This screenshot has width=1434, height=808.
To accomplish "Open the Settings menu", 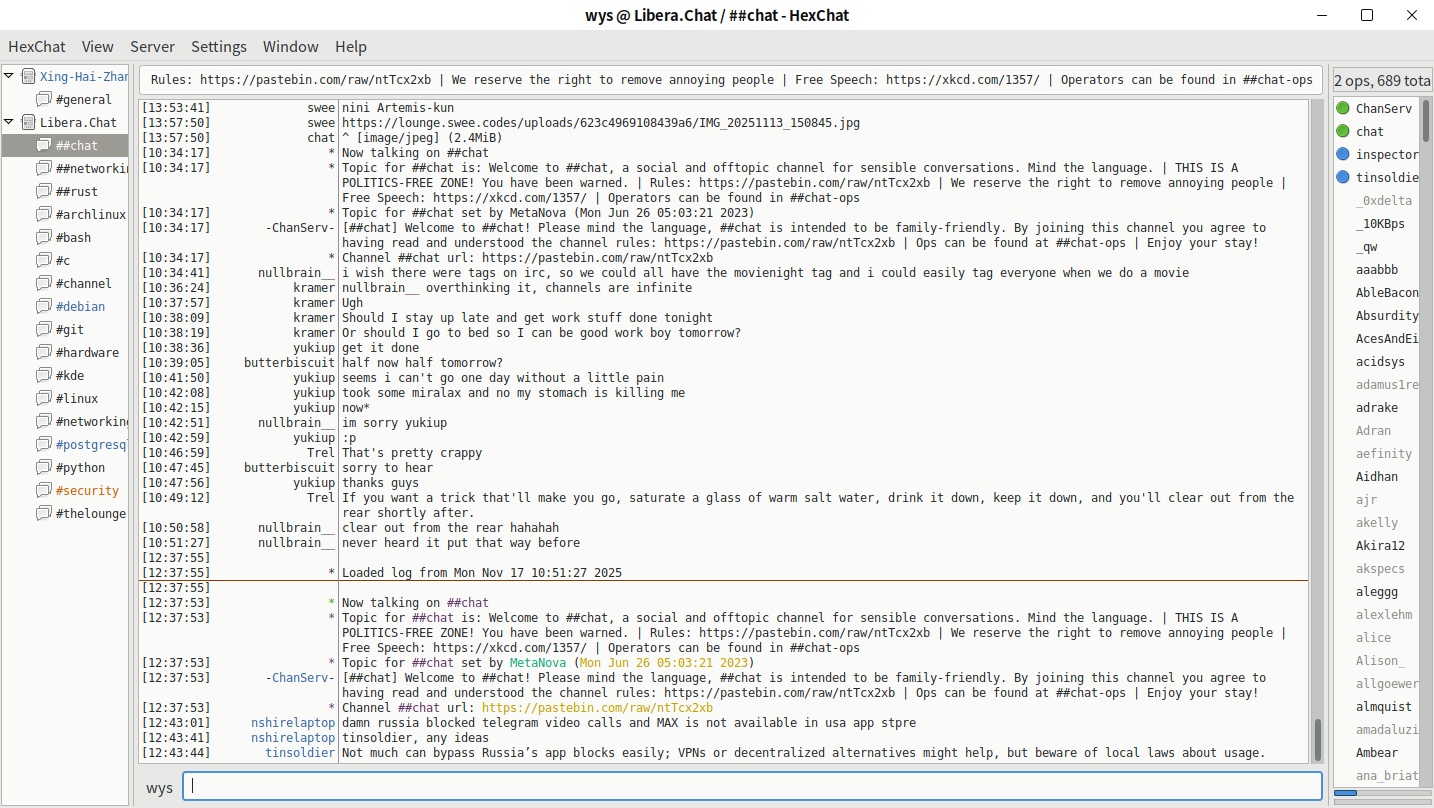I will 219,46.
